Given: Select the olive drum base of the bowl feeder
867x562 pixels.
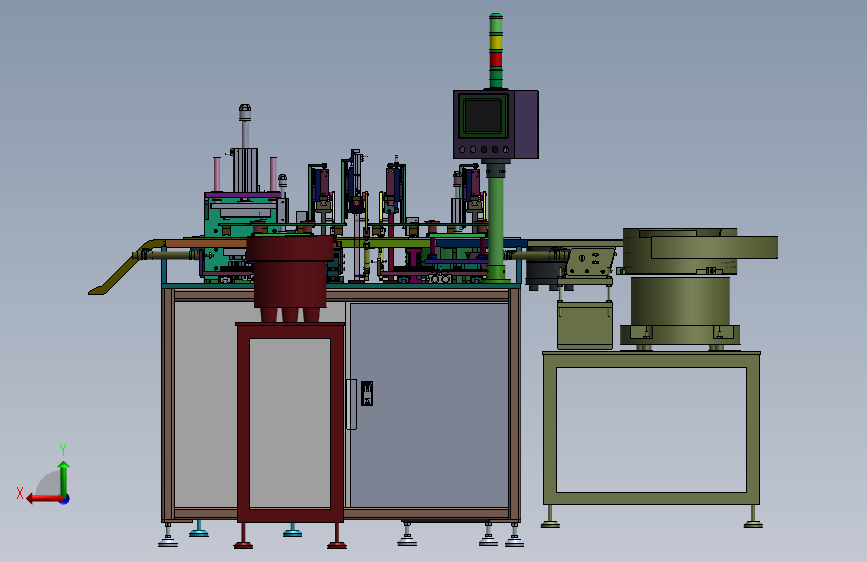Looking at the screenshot, I should click(680, 301).
